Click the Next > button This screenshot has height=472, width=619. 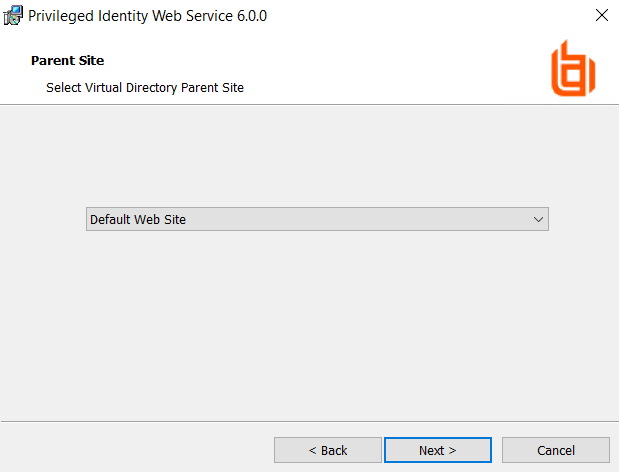[x=438, y=450]
